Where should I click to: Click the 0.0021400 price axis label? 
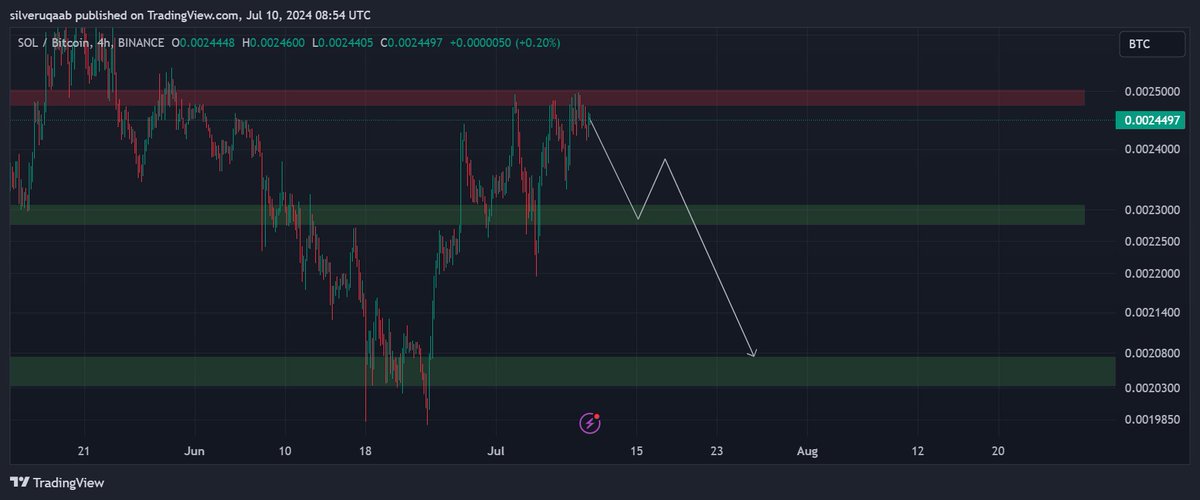pyautogui.click(x=1151, y=313)
